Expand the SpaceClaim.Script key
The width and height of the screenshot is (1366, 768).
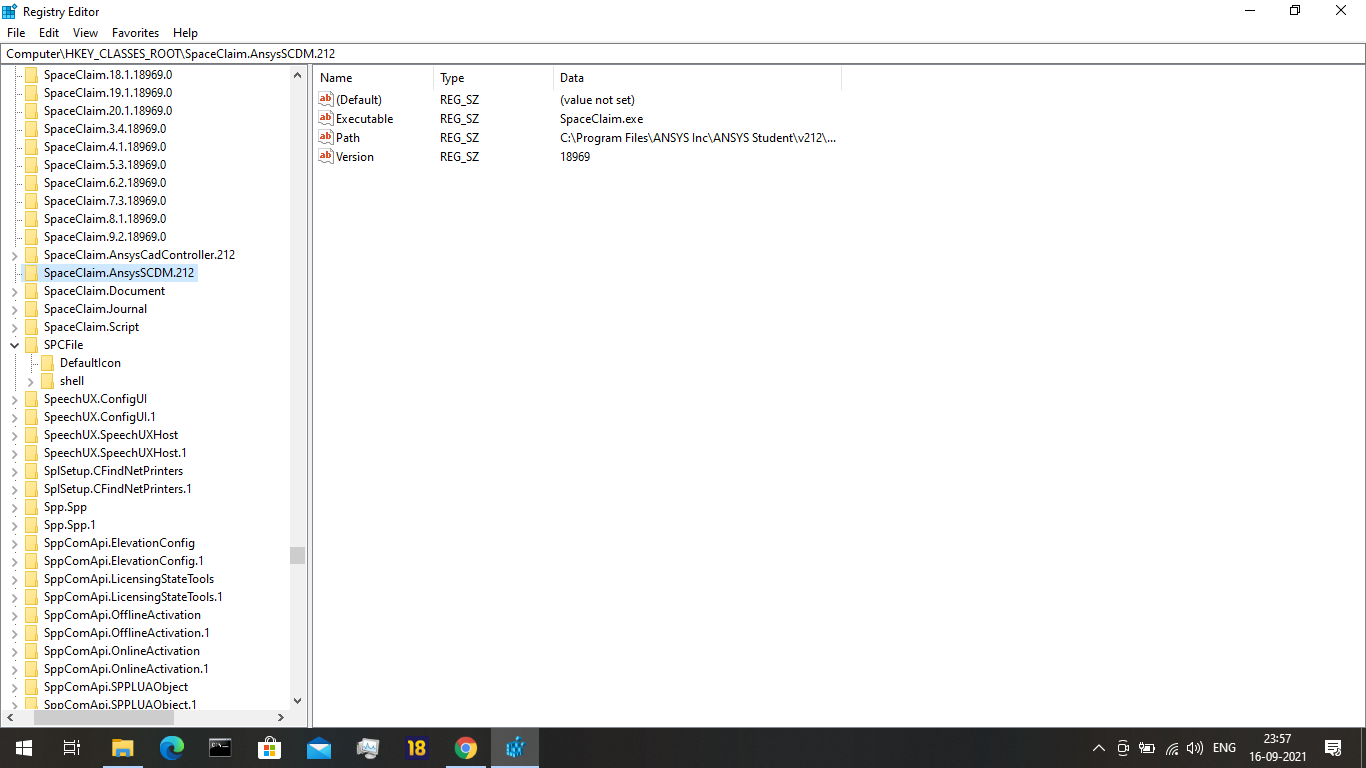(x=14, y=327)
